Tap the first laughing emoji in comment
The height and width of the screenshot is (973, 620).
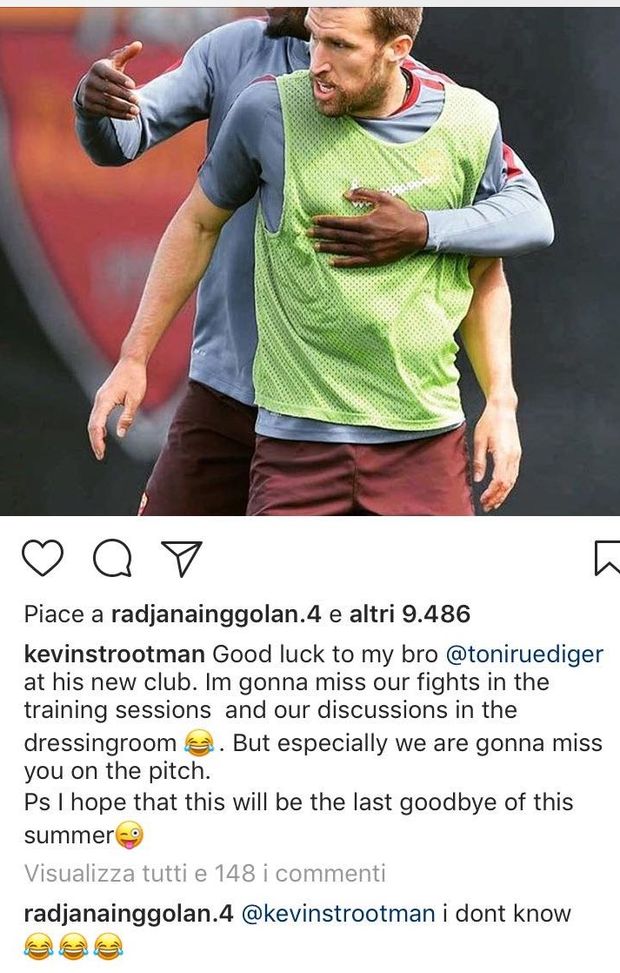tap(38, 948)
